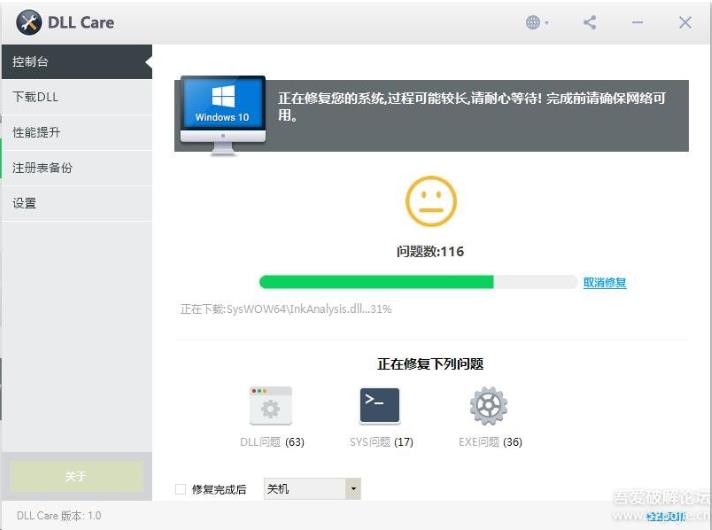The width and height of the screenshot is (712, 530).
Task: Click the DLL Care wrench logo icon
Action: click(x=30, y=22)
